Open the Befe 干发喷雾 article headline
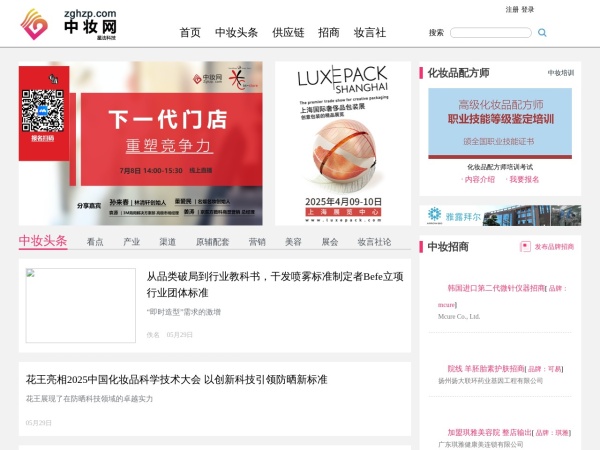The height and width of the screenshot is (450, 600). tap(275, 284)
